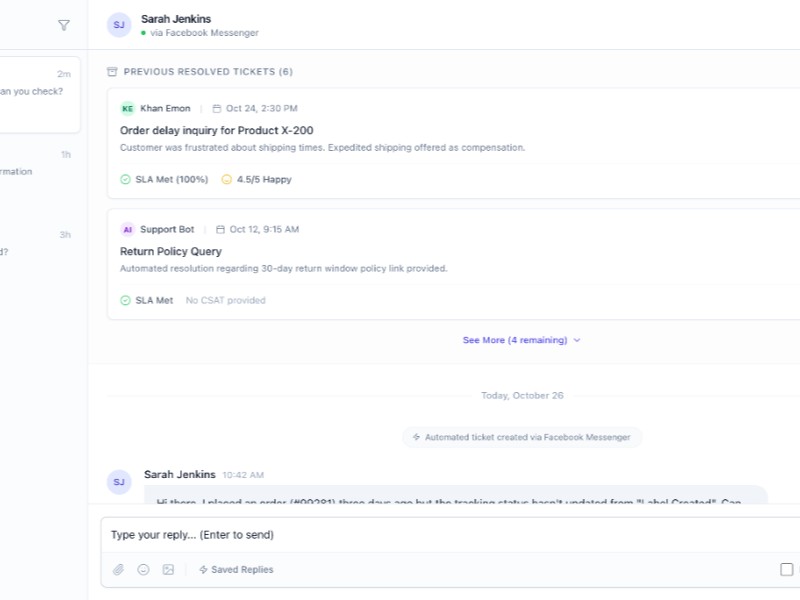Viewport: 800px width, 600px height.
Task: Click the SLA Met icon on Return Policy Query
Action: click(x=124, y=299)
